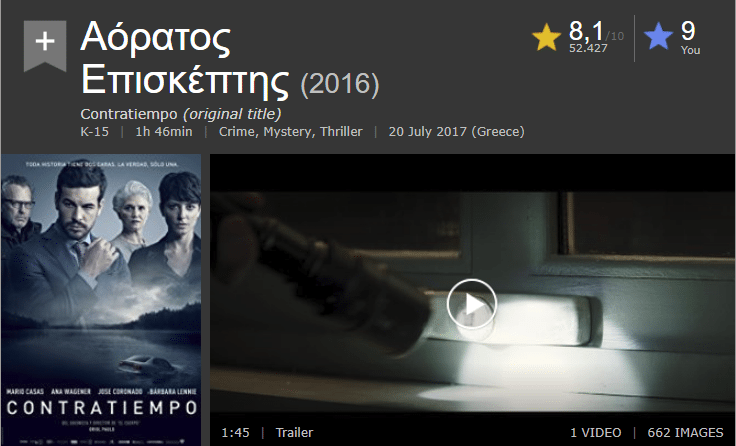The image size is (736, 446).
Task: Click the blue 'You' rating star
Action: (x=658, y=36)
